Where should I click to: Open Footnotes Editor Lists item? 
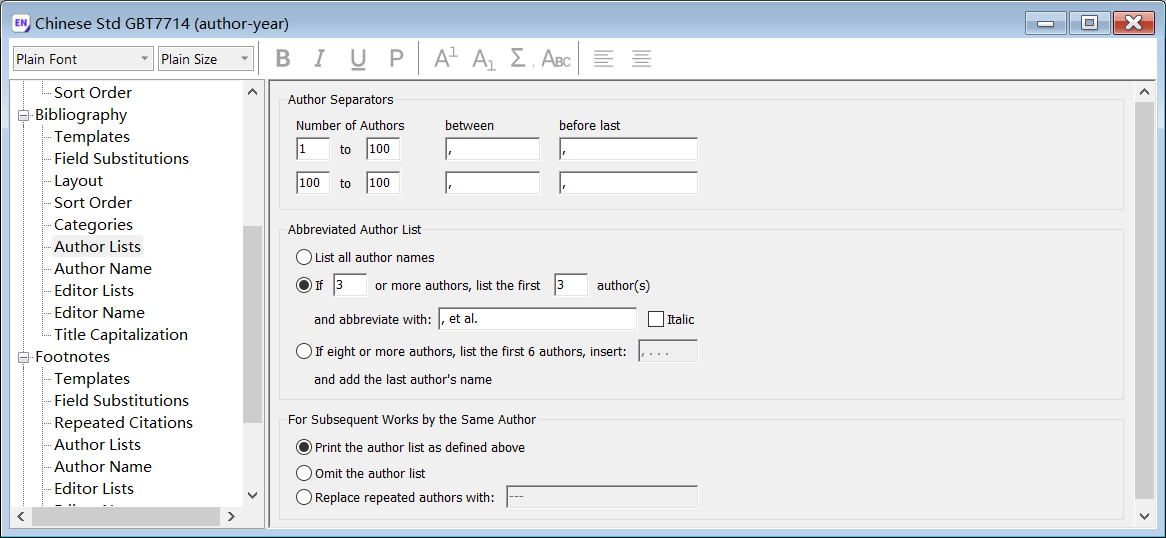coord(94,488)
